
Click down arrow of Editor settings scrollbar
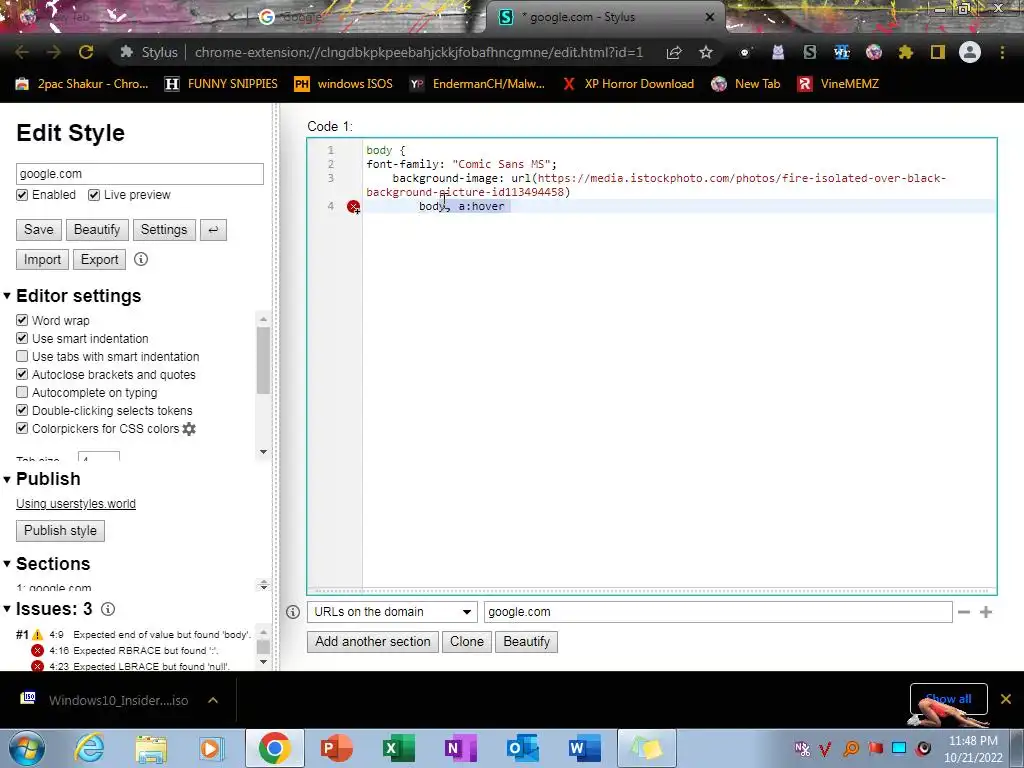(263, 452)
